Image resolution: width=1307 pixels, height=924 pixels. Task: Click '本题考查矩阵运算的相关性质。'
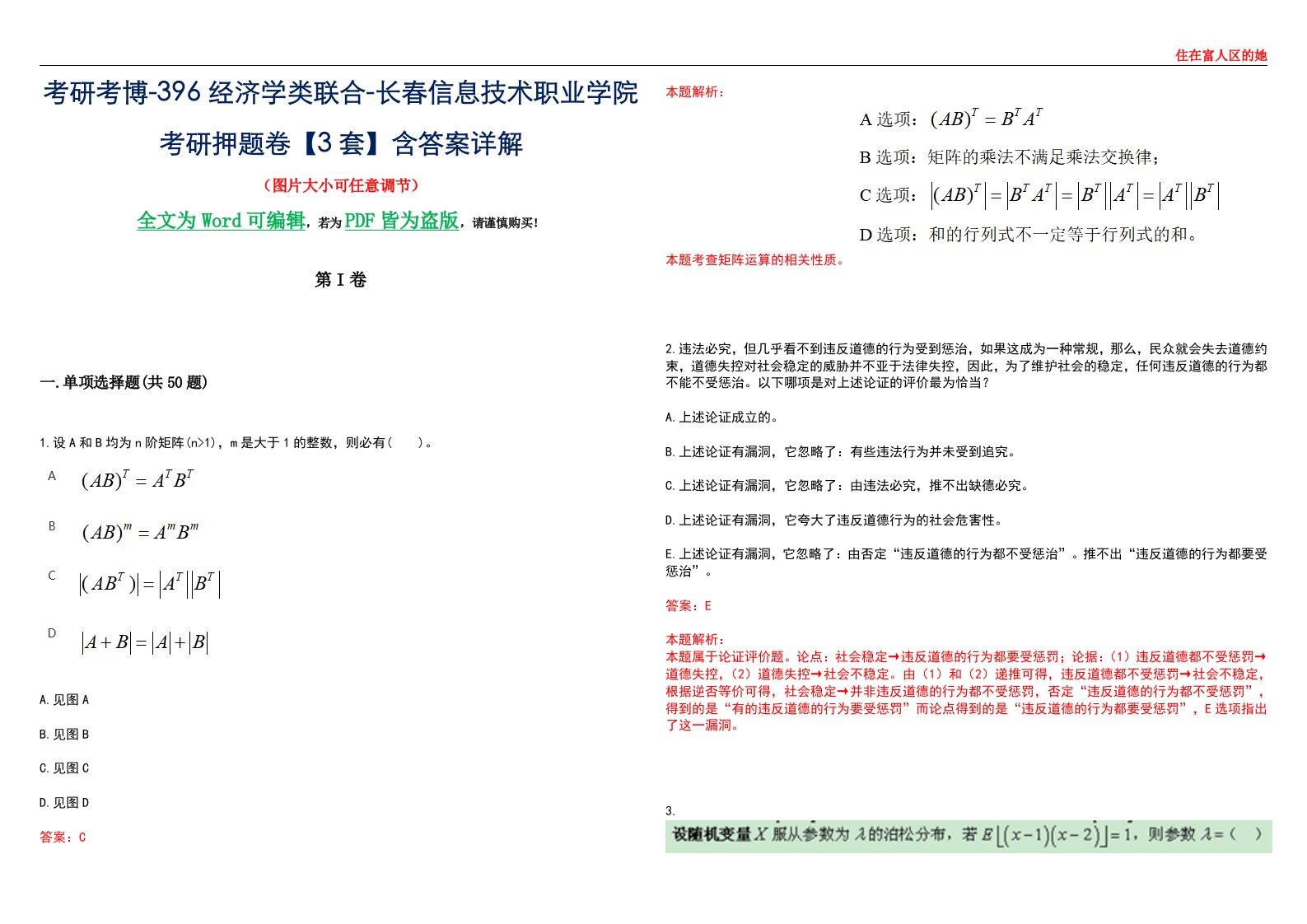(x=756, y=260)
